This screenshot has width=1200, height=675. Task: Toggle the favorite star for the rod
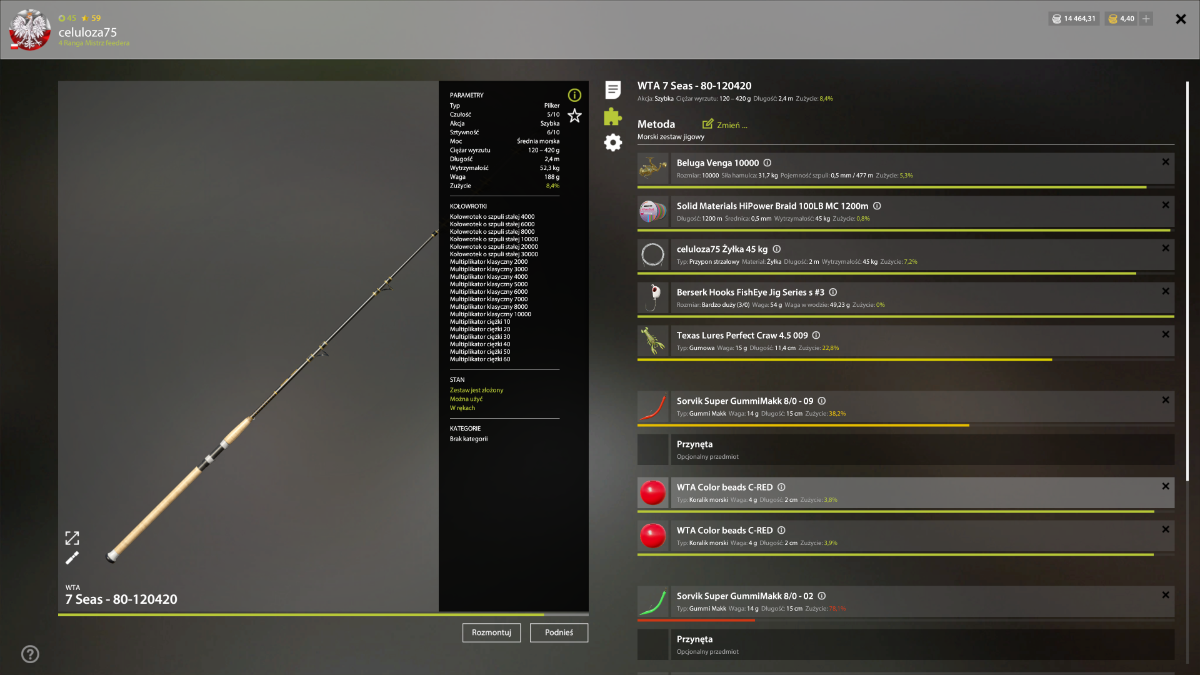coord(574,116)
